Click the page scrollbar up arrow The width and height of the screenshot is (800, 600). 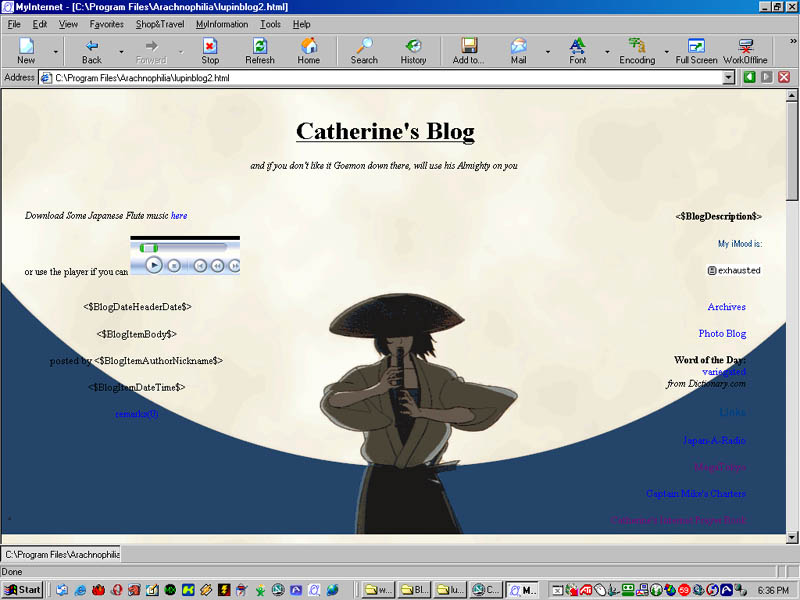792,95
